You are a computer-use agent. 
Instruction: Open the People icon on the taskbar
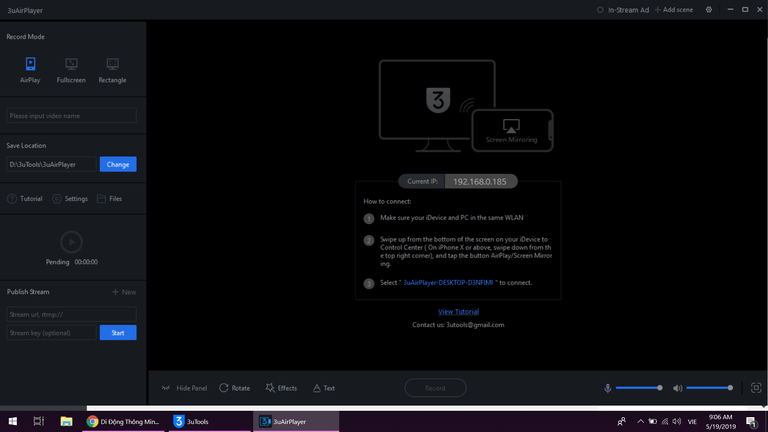(x=622, y=421)
